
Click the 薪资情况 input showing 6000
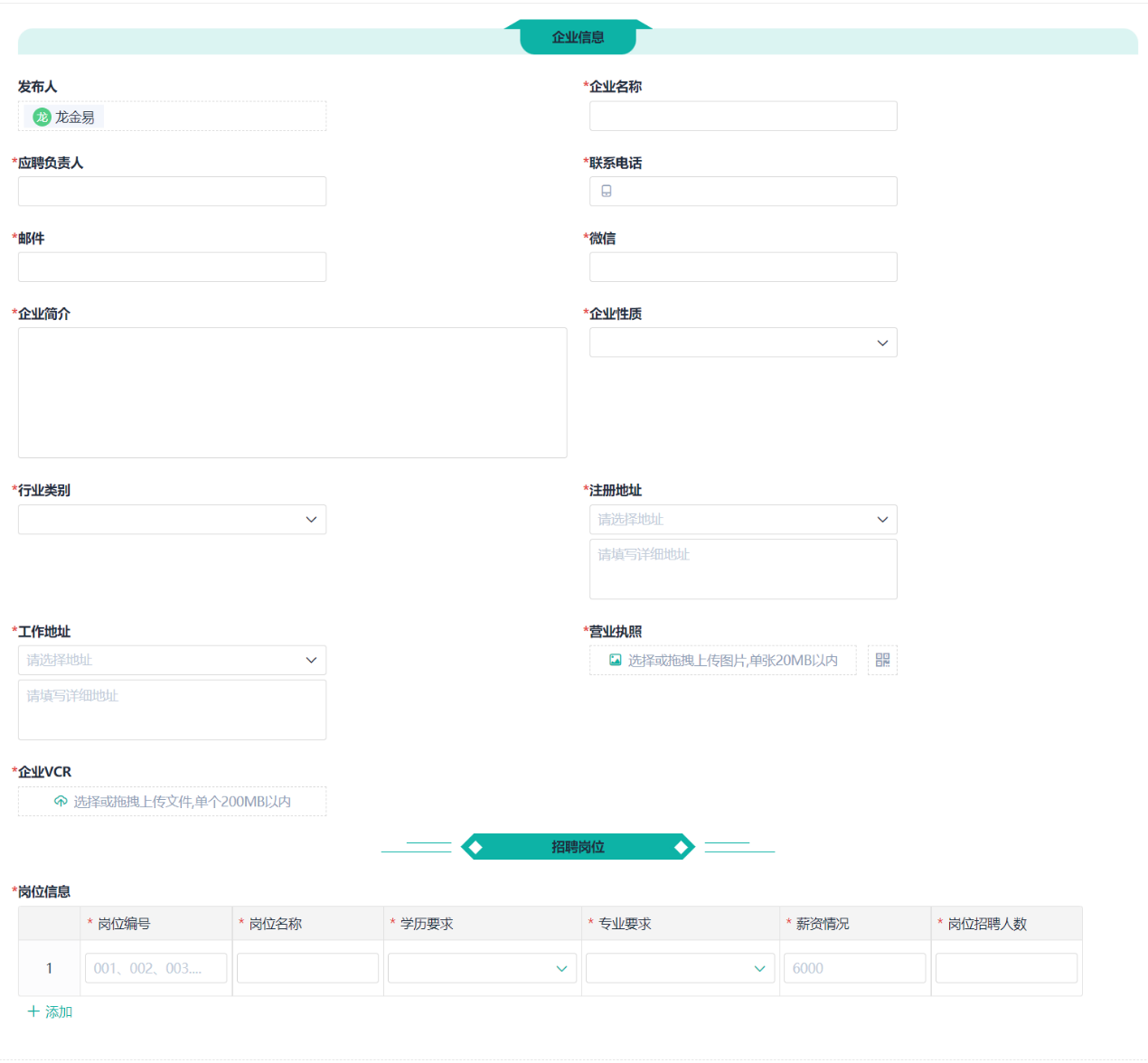click(854, 968)
